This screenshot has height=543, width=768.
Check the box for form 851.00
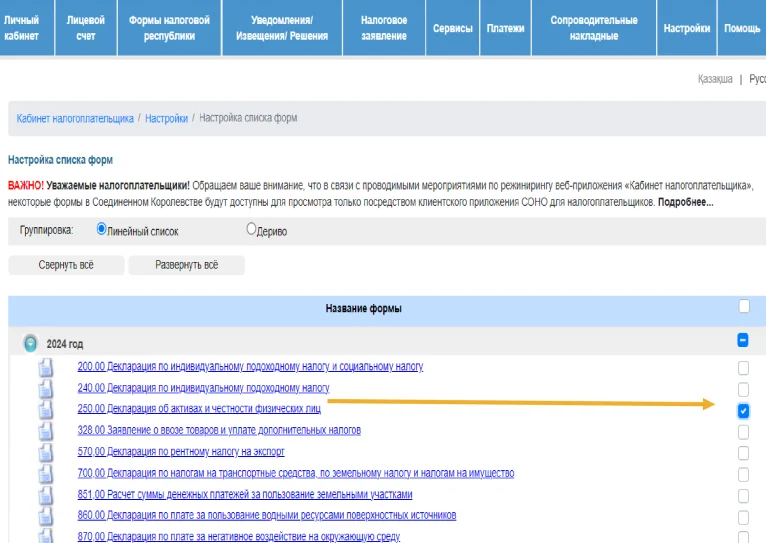744,496
